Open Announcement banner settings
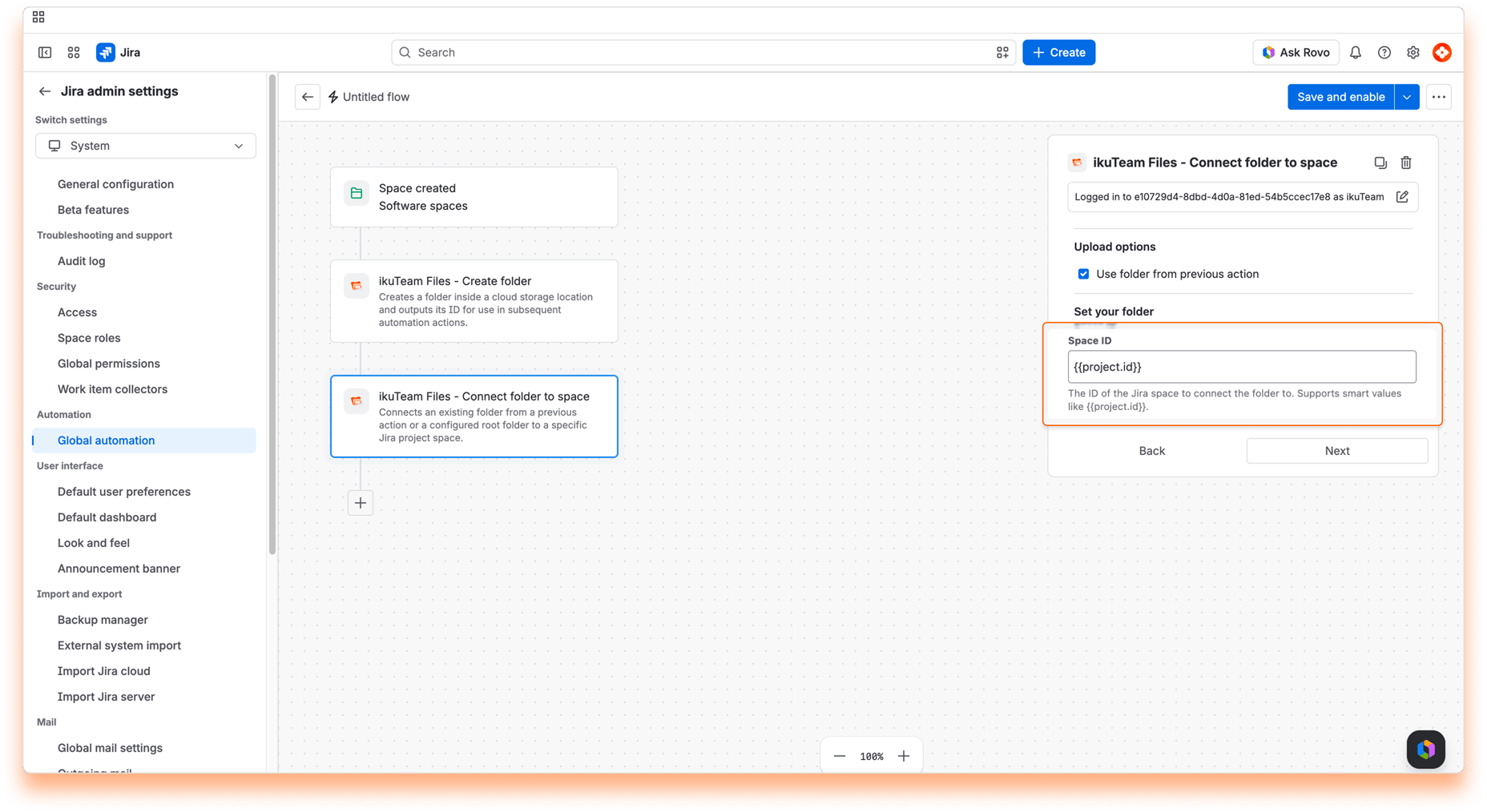The image size is (1487, 812). 119,569
